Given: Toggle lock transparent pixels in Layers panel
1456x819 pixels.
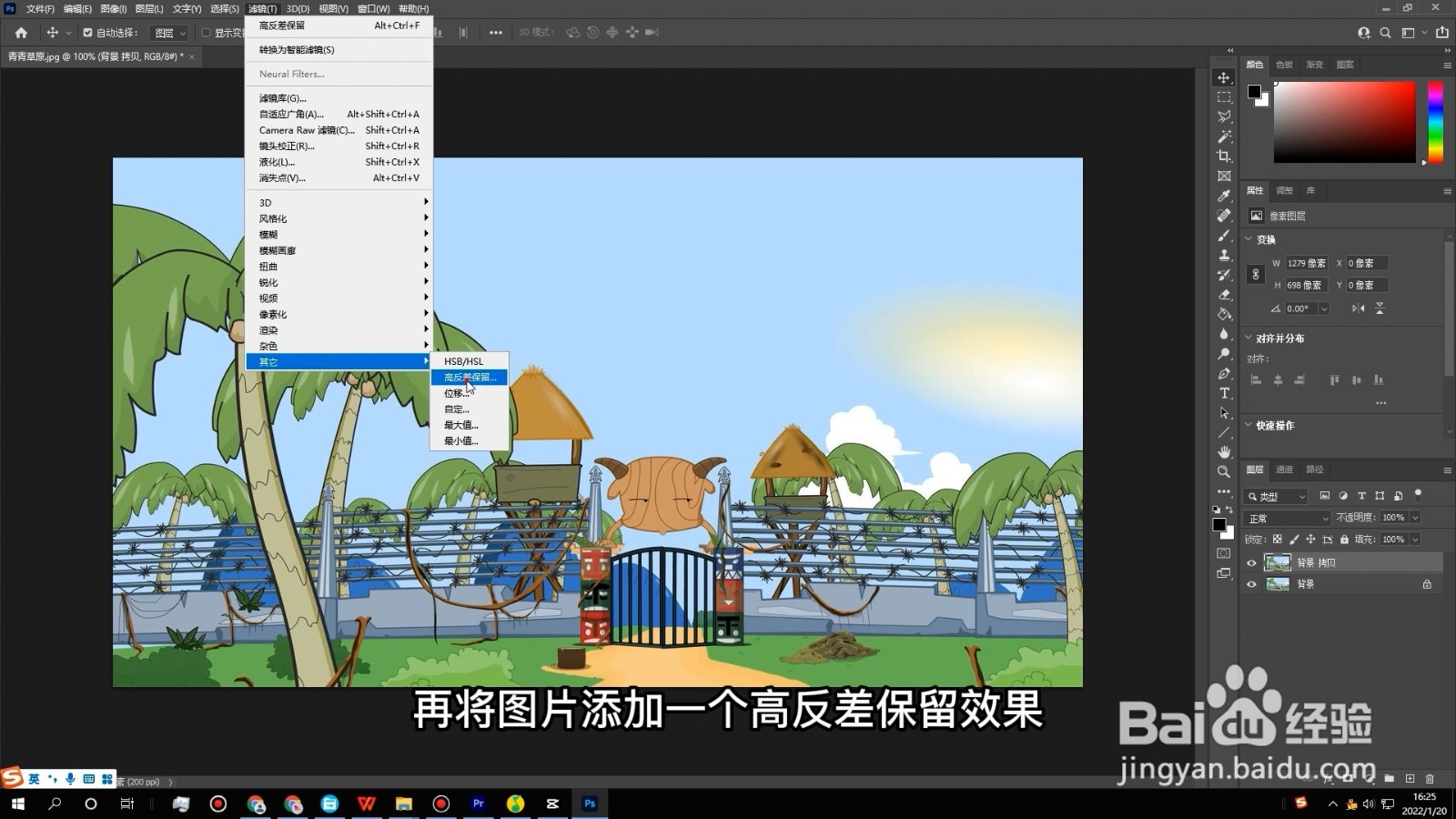Looking at the screenshot, I should [x=1277, y=540].
